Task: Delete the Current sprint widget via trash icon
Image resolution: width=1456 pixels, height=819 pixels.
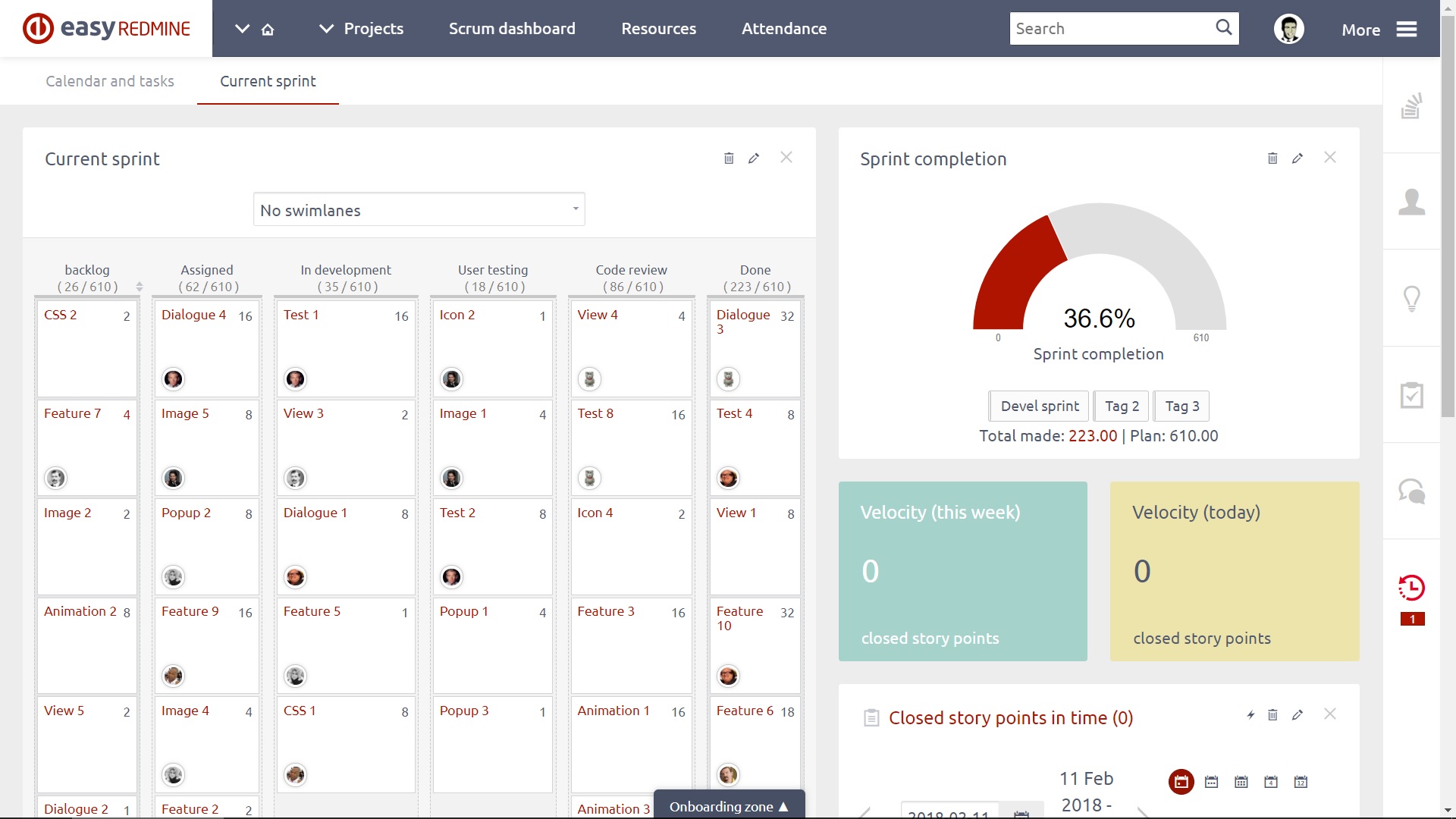Action: pos(729,158)
